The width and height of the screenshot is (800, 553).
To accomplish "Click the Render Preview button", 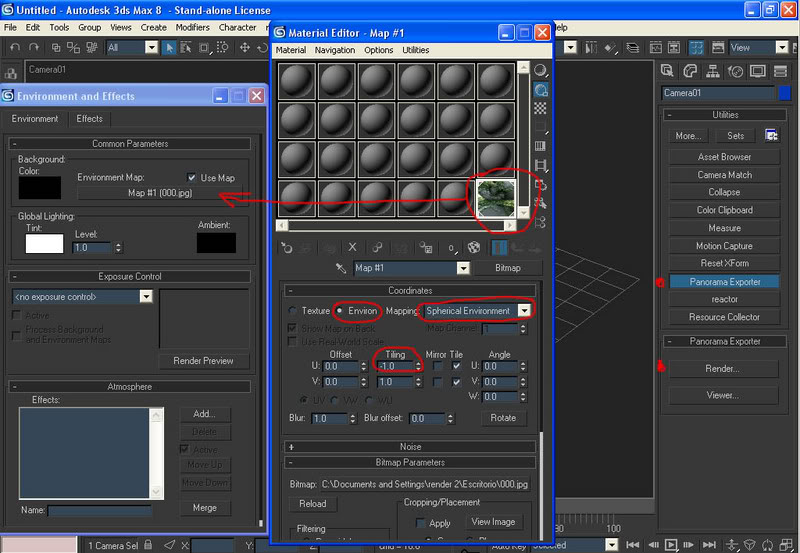I will tap(203, 361).
